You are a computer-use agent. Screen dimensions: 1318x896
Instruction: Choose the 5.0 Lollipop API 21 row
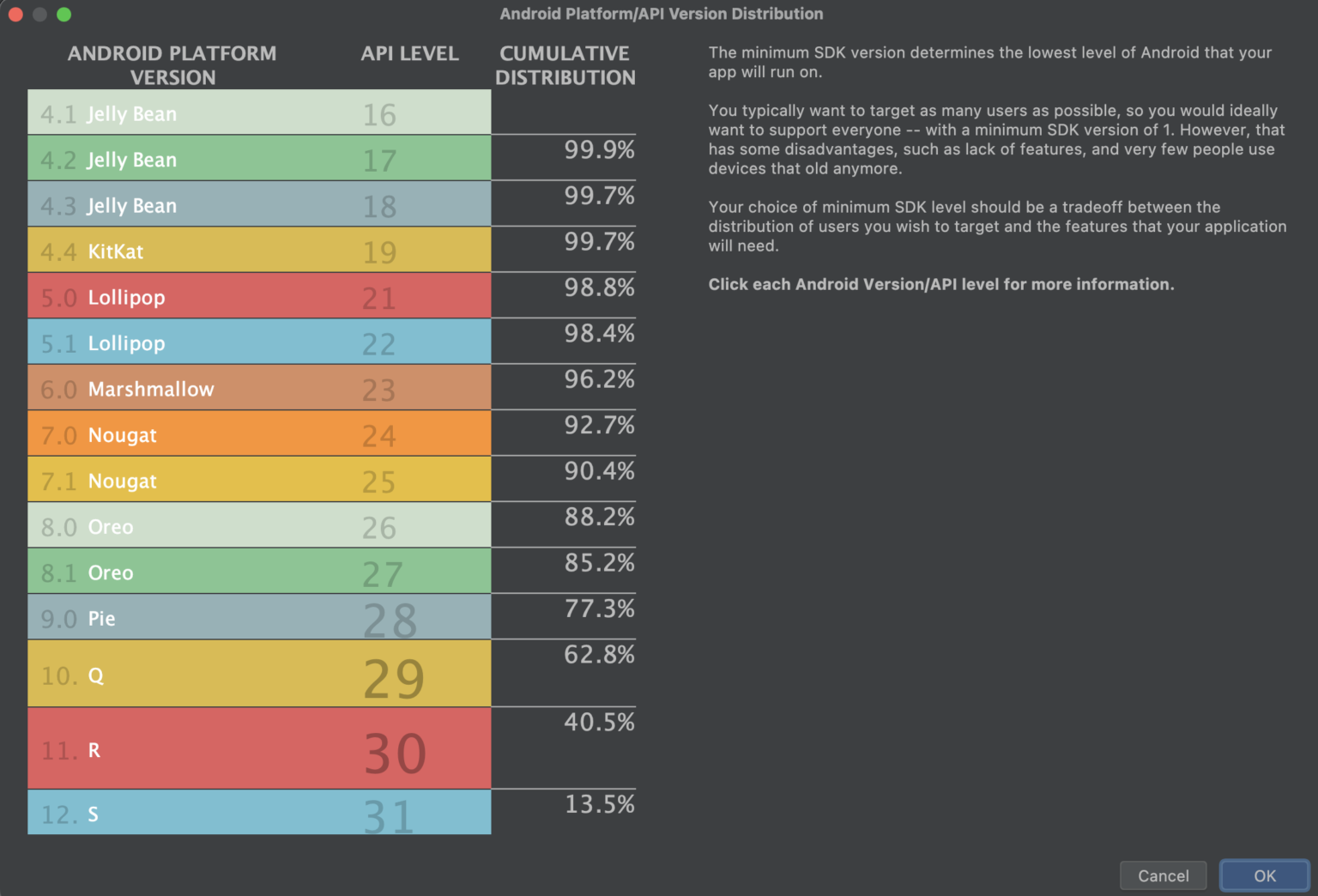pos(259,296)
